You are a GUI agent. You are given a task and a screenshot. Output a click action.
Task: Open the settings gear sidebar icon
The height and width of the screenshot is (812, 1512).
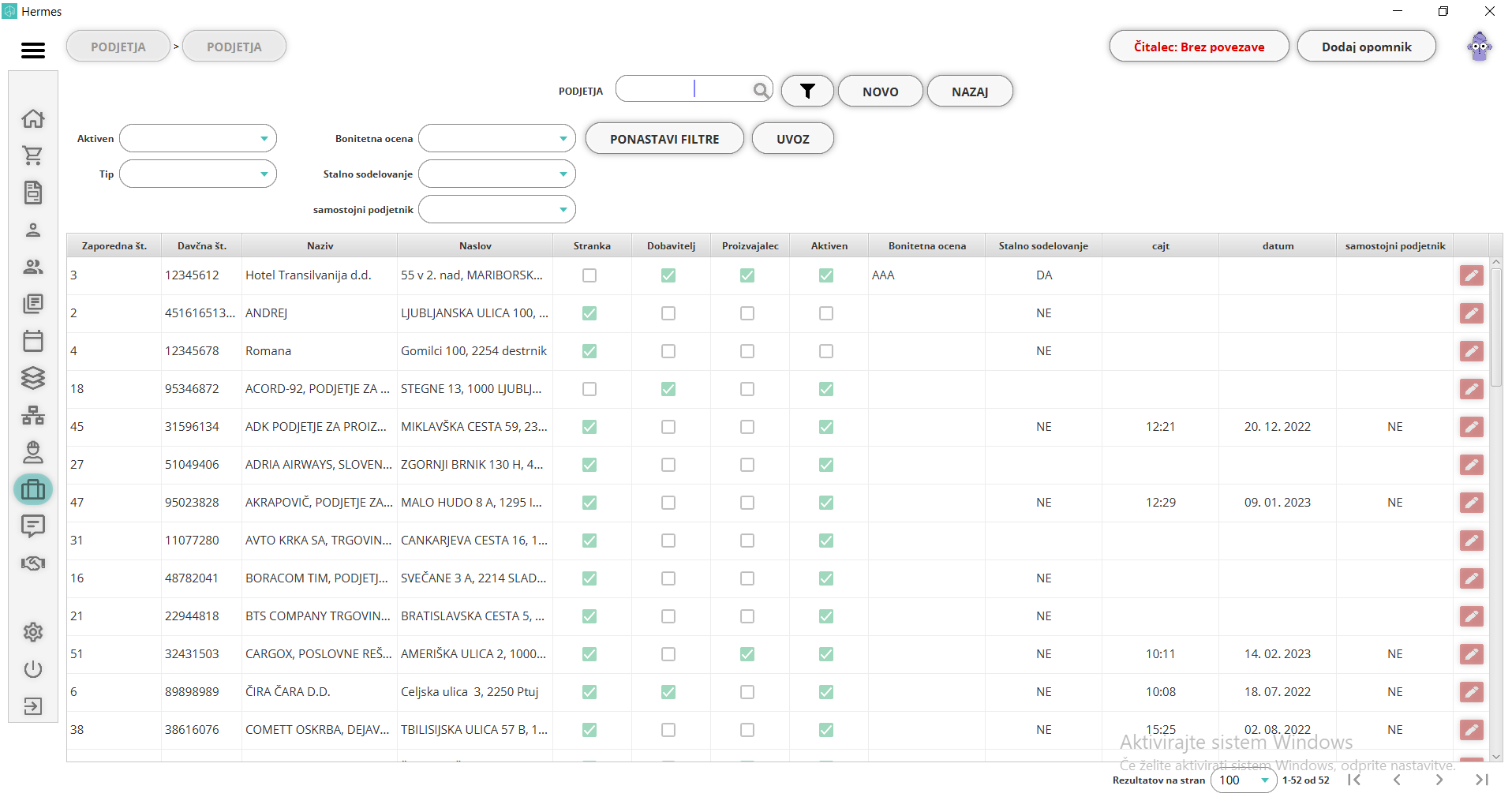point(33,632)
